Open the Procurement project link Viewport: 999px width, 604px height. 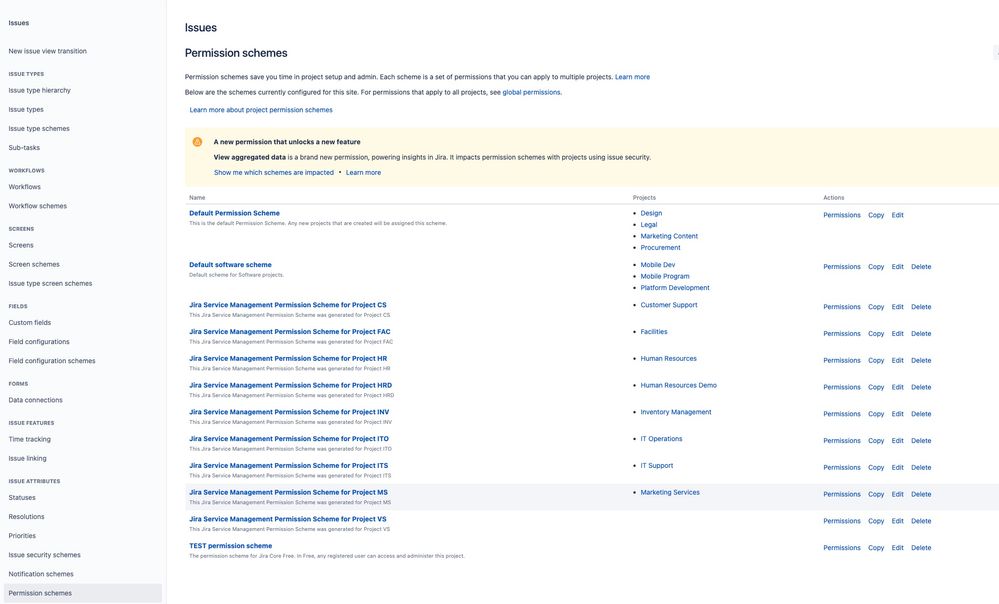(660, 248)
